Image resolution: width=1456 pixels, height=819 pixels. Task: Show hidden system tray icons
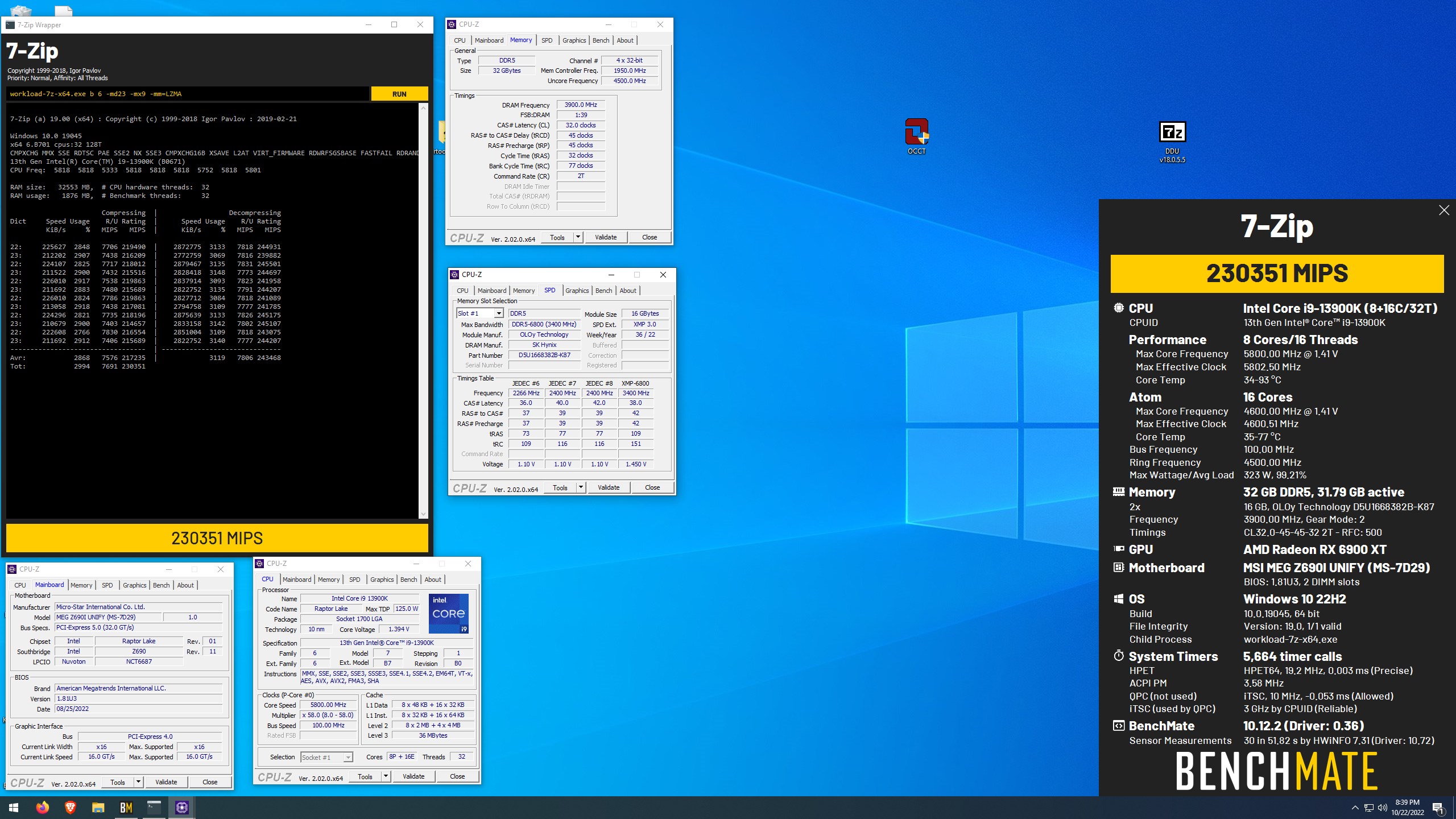click(x=1355, y=808)
